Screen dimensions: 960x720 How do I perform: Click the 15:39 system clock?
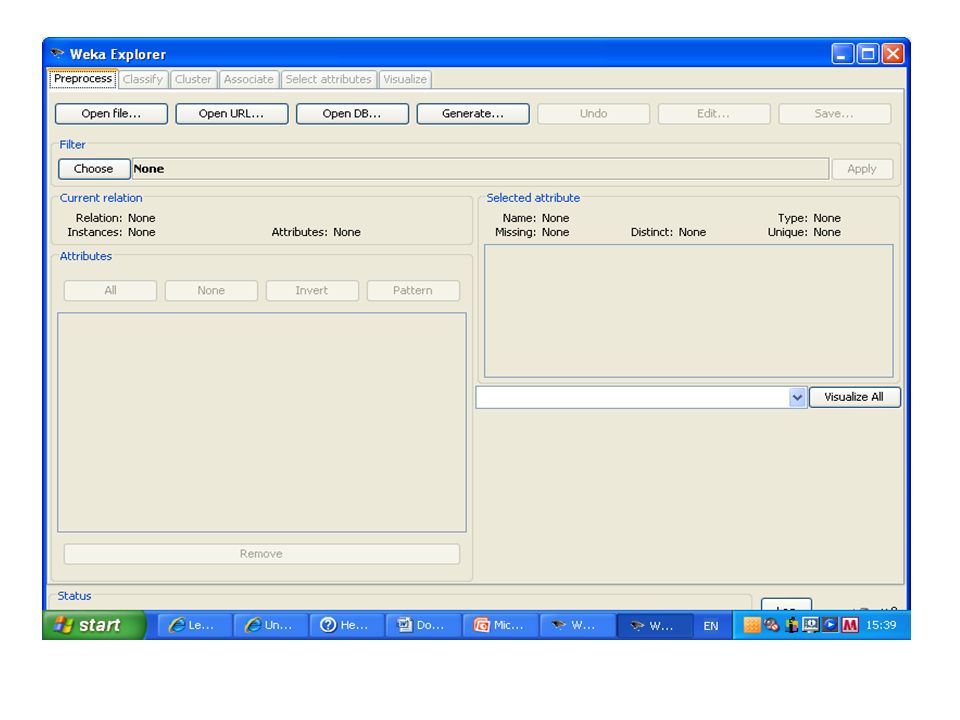coord(881,625)
